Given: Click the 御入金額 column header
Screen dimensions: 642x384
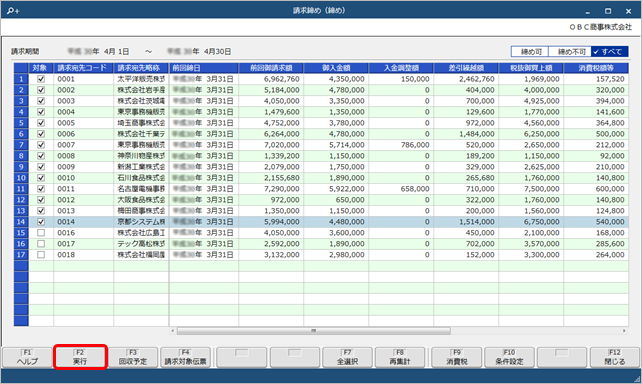Looking at the screenshot, I should coord(336,68).
